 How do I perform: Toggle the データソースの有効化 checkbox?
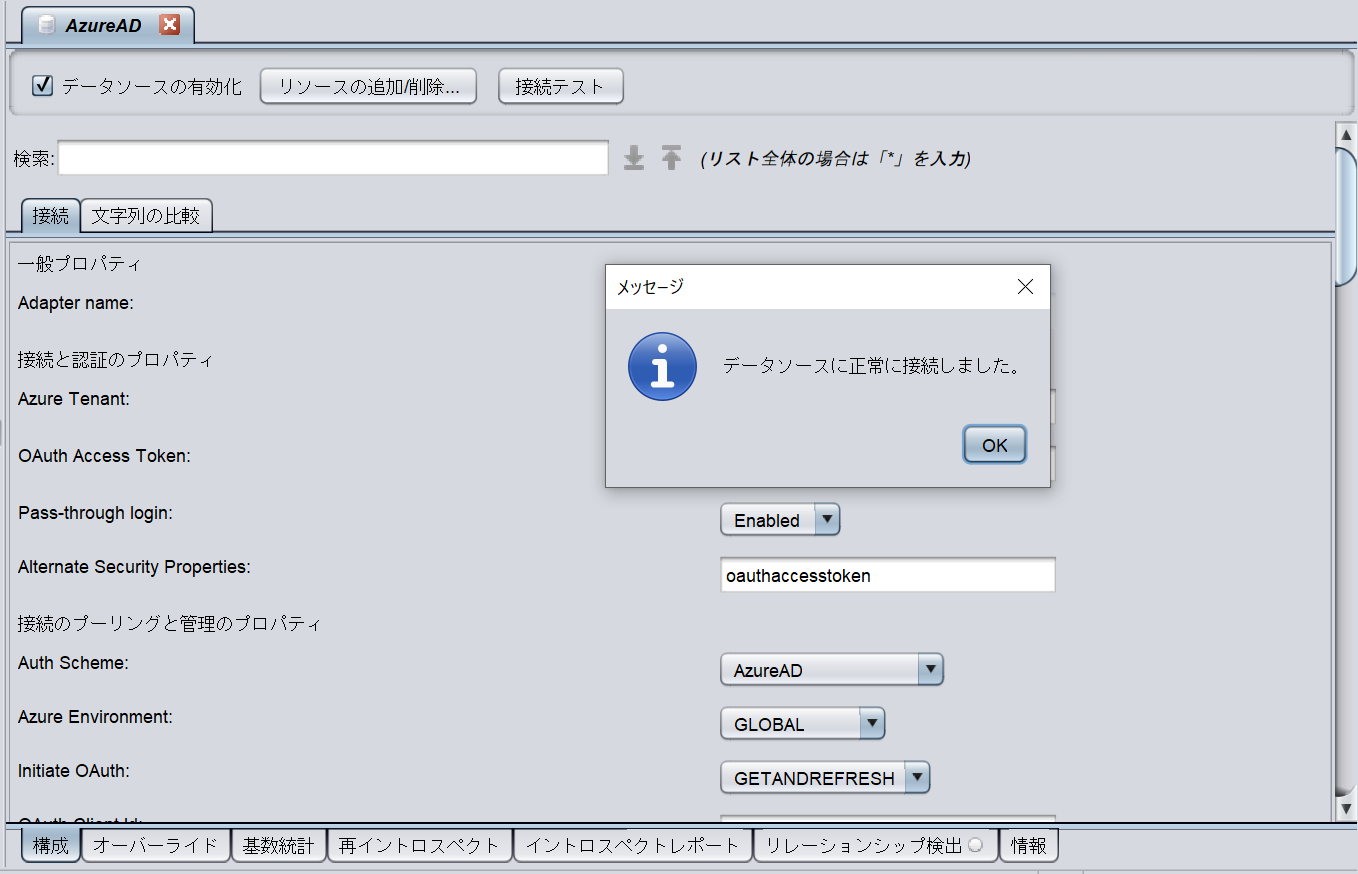click(x=42, y=86)
